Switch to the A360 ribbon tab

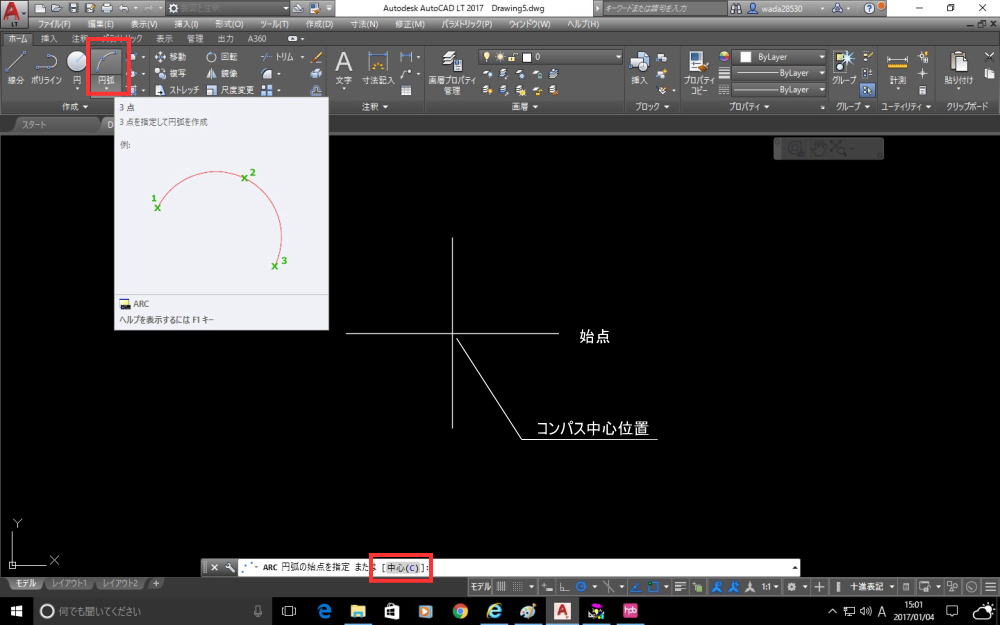[x=257, y=39]
